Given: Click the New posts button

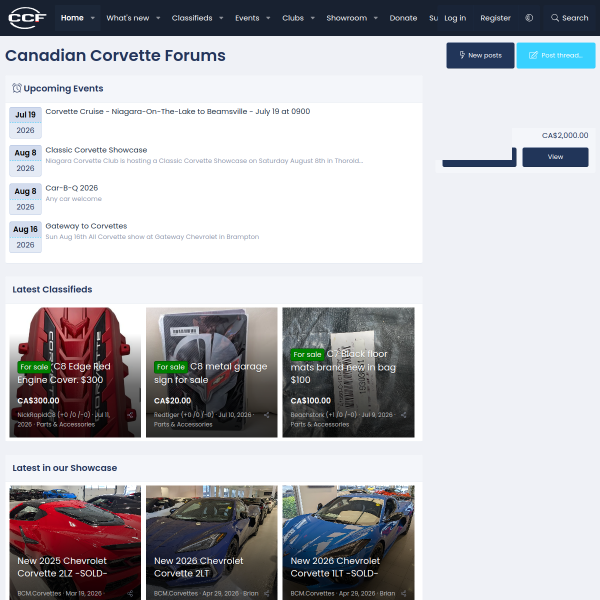Looking at the screenshot, I should 480,55.
